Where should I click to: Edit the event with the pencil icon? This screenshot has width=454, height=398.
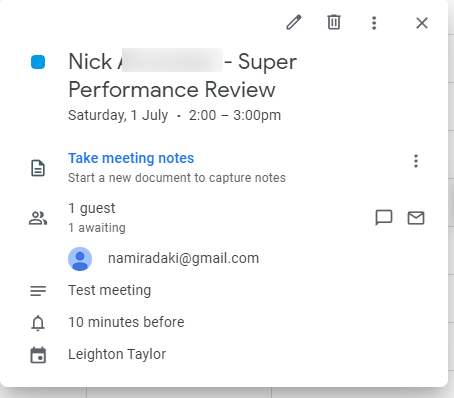[x=294, y=23]
